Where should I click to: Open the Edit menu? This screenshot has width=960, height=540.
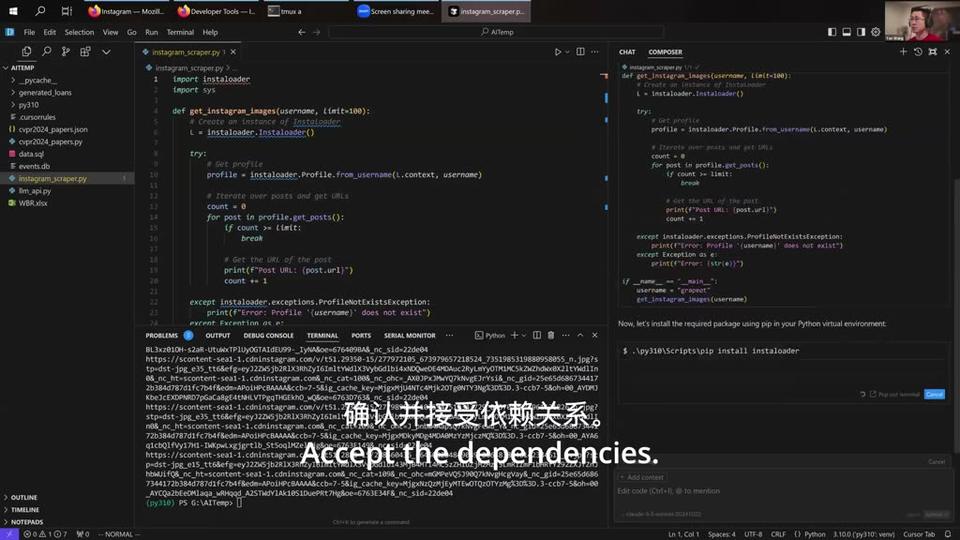(x=50, y=32)
